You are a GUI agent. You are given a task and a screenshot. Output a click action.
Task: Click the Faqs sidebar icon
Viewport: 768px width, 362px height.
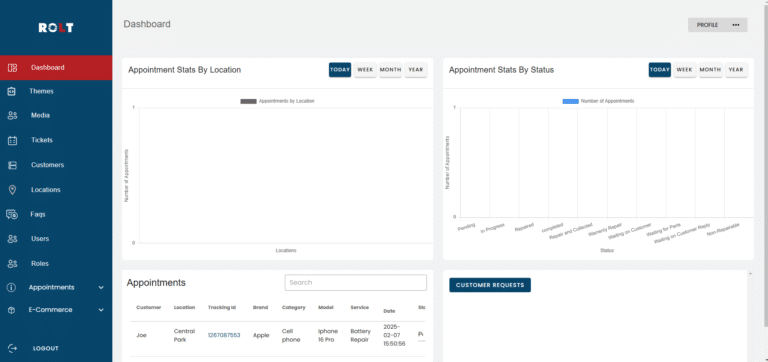(12, 214)
